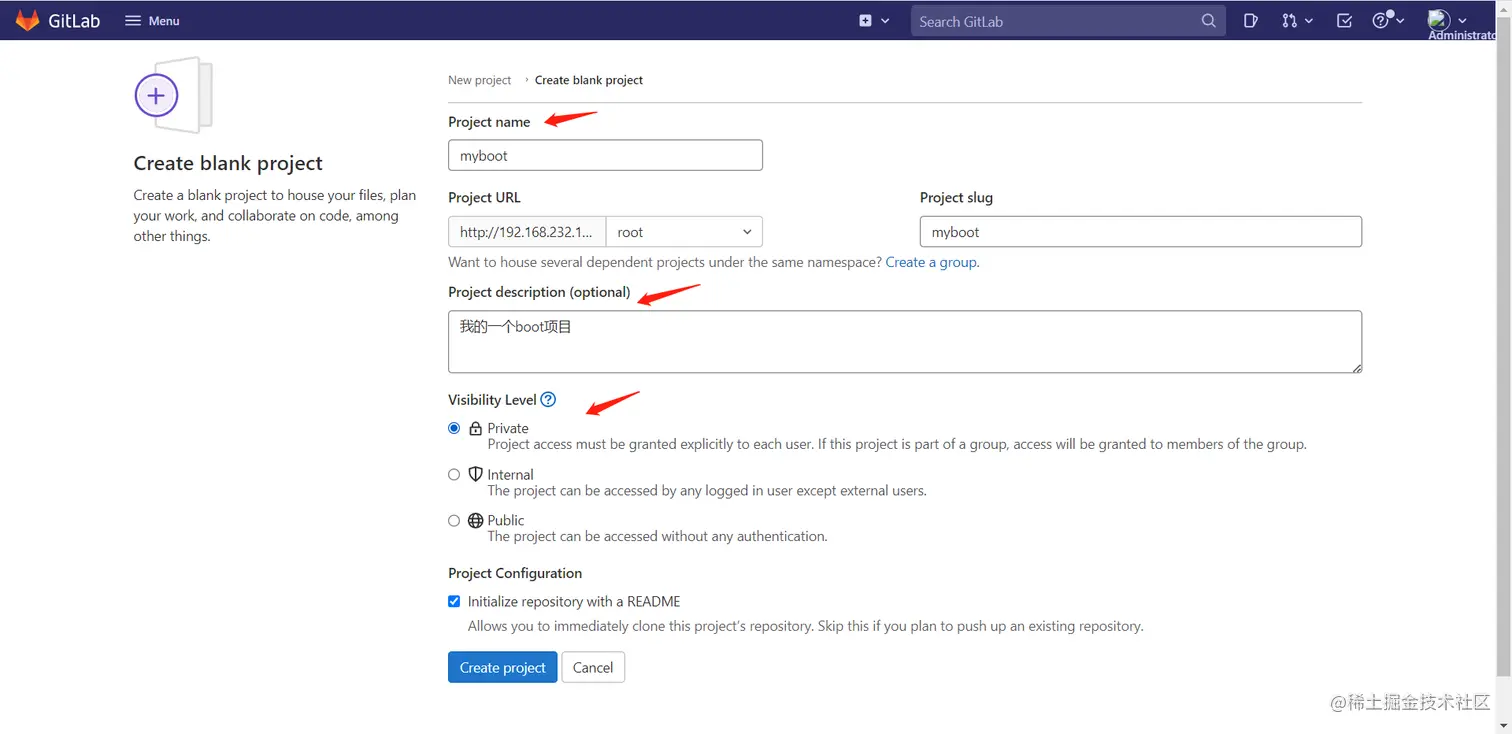This screenshot has height=734, width=1512.
Task: Select the Private visibility radio button
Action: [454, 428]
